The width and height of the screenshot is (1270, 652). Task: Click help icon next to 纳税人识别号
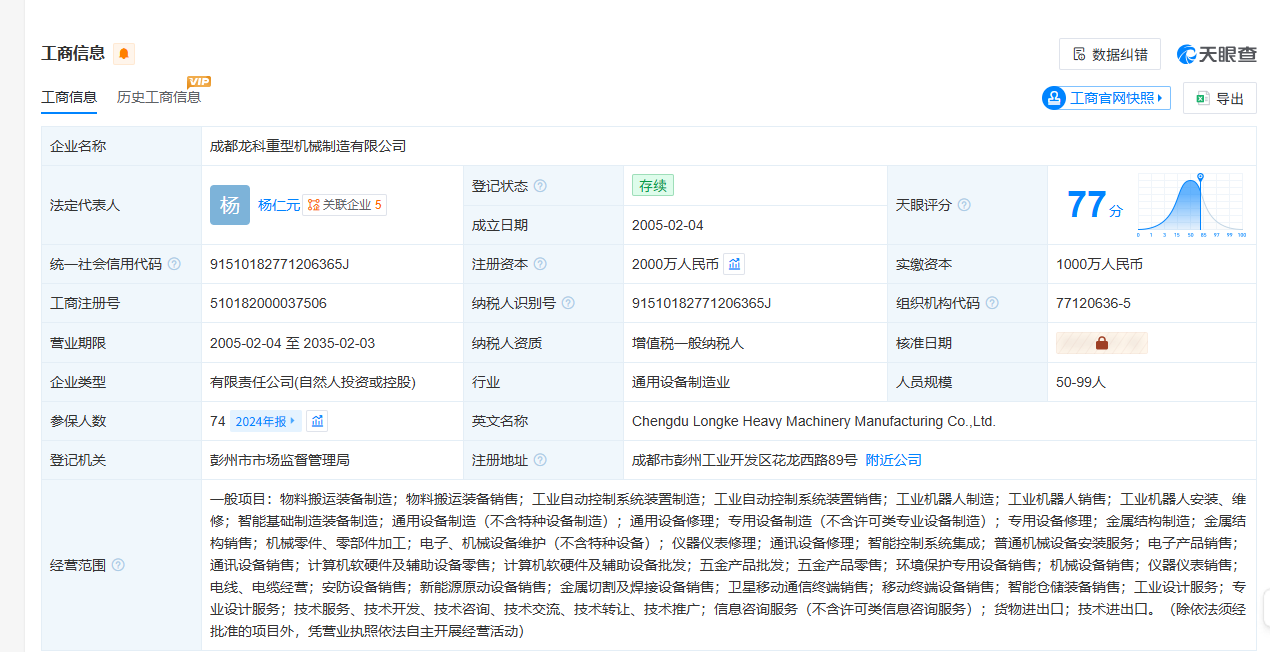pos(568,303)
